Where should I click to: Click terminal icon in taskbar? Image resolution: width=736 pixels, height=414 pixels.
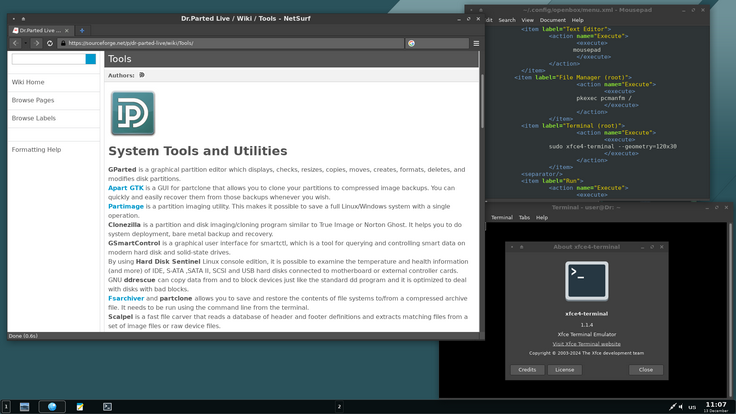(107, 407)
